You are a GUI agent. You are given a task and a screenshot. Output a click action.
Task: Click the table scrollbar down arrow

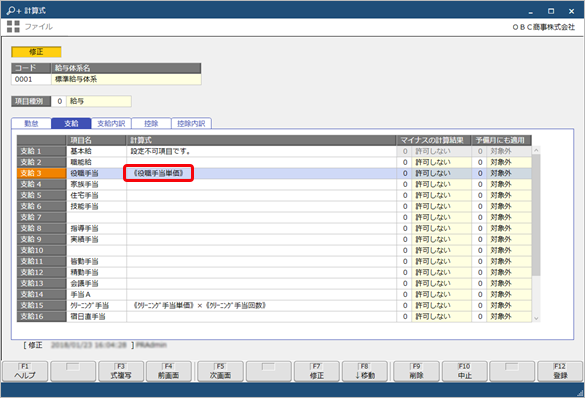536,318
